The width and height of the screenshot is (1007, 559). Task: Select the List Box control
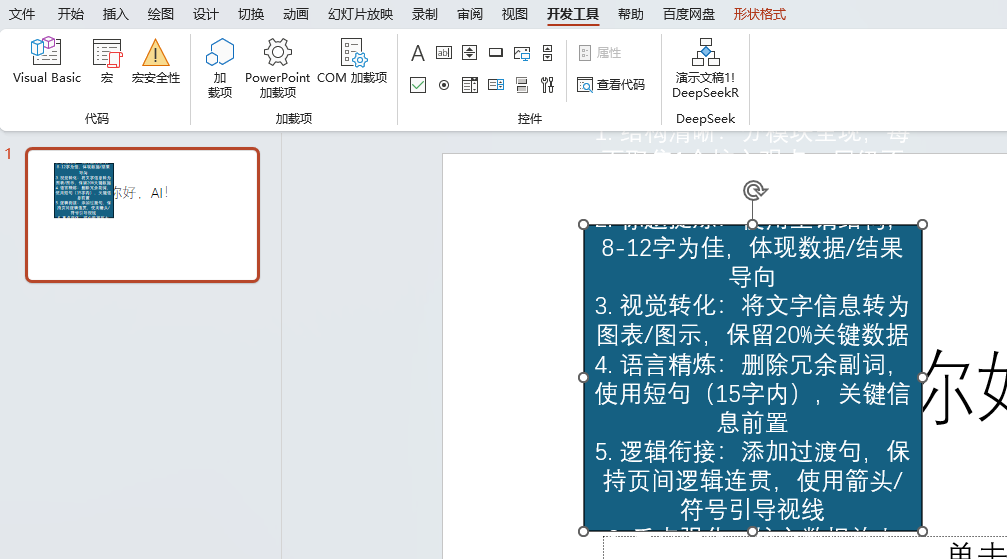click(x=496, y=85)
